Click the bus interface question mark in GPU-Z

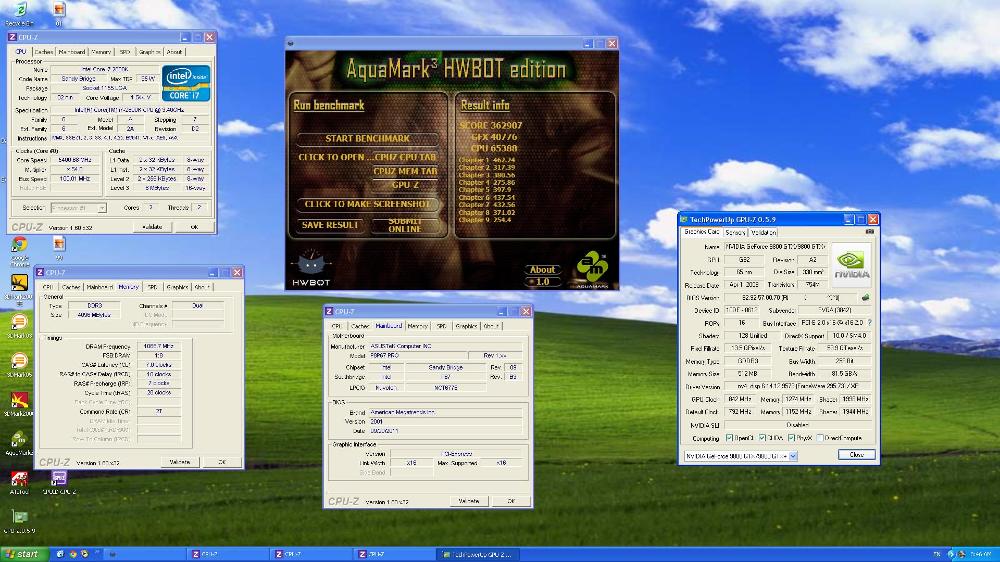tap(869, 323)
